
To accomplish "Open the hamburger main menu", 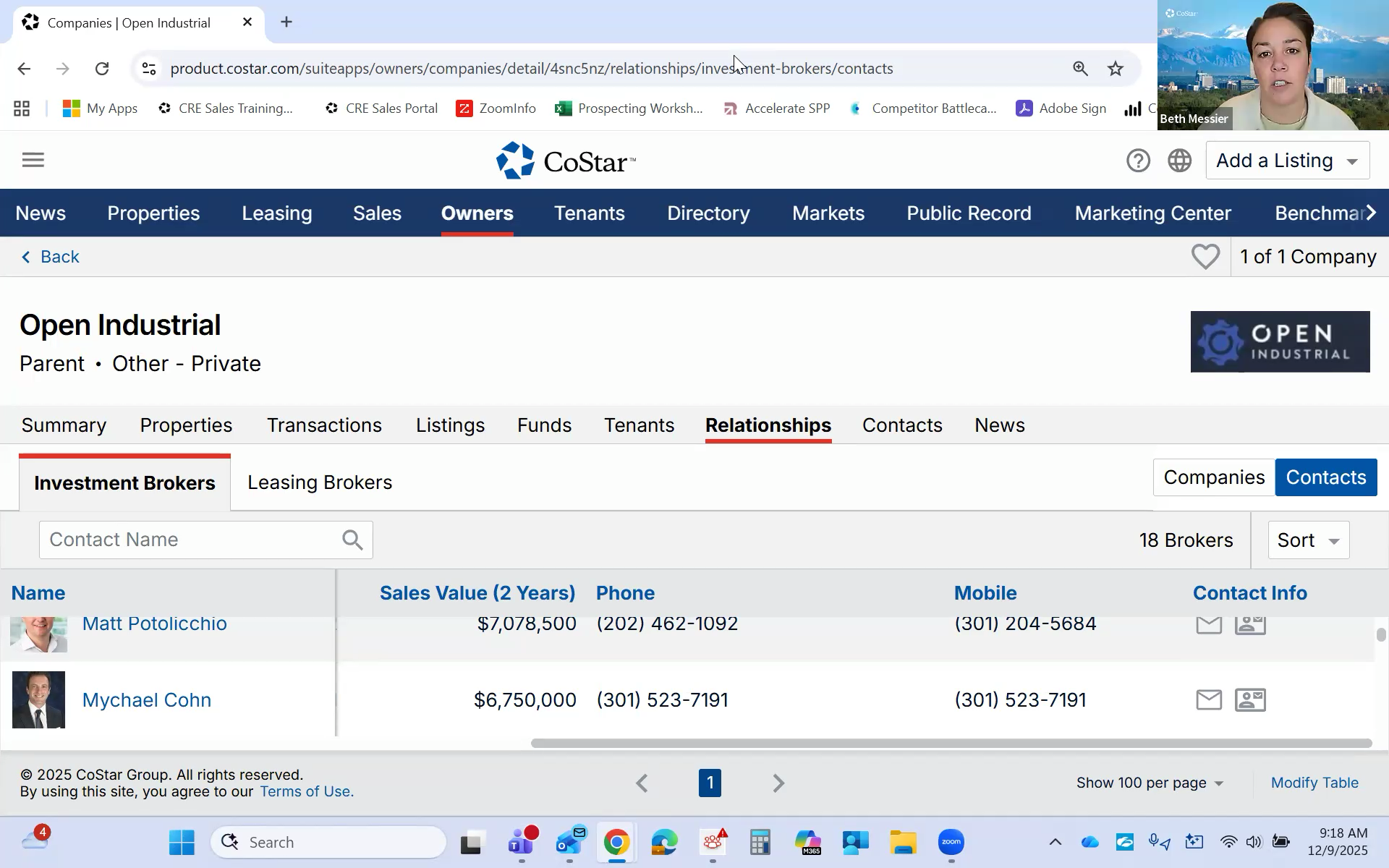I will click(33, 160).
